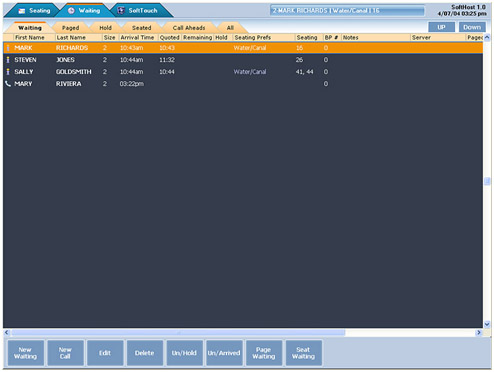
Task: Select the RICHARDS last name cell
Action: coord(72,48)
